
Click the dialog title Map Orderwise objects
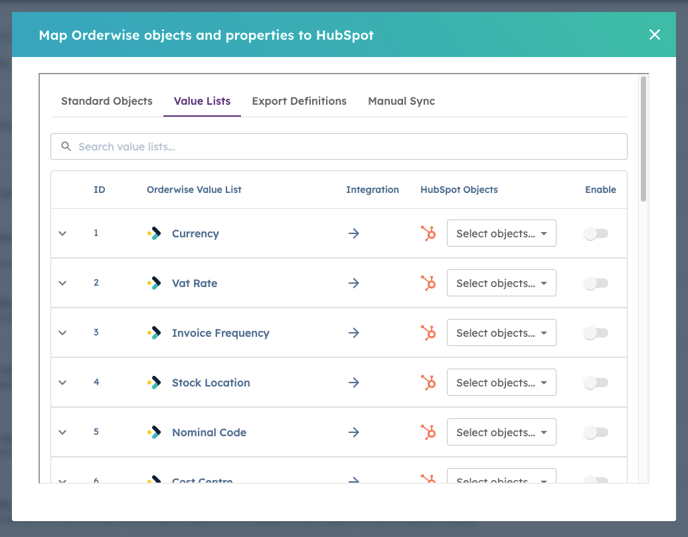[206, 35]
